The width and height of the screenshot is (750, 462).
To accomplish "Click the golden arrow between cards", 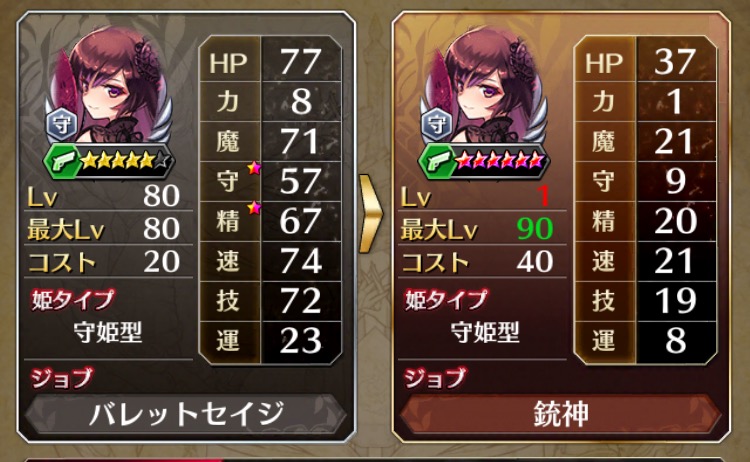I will [371, 213].
